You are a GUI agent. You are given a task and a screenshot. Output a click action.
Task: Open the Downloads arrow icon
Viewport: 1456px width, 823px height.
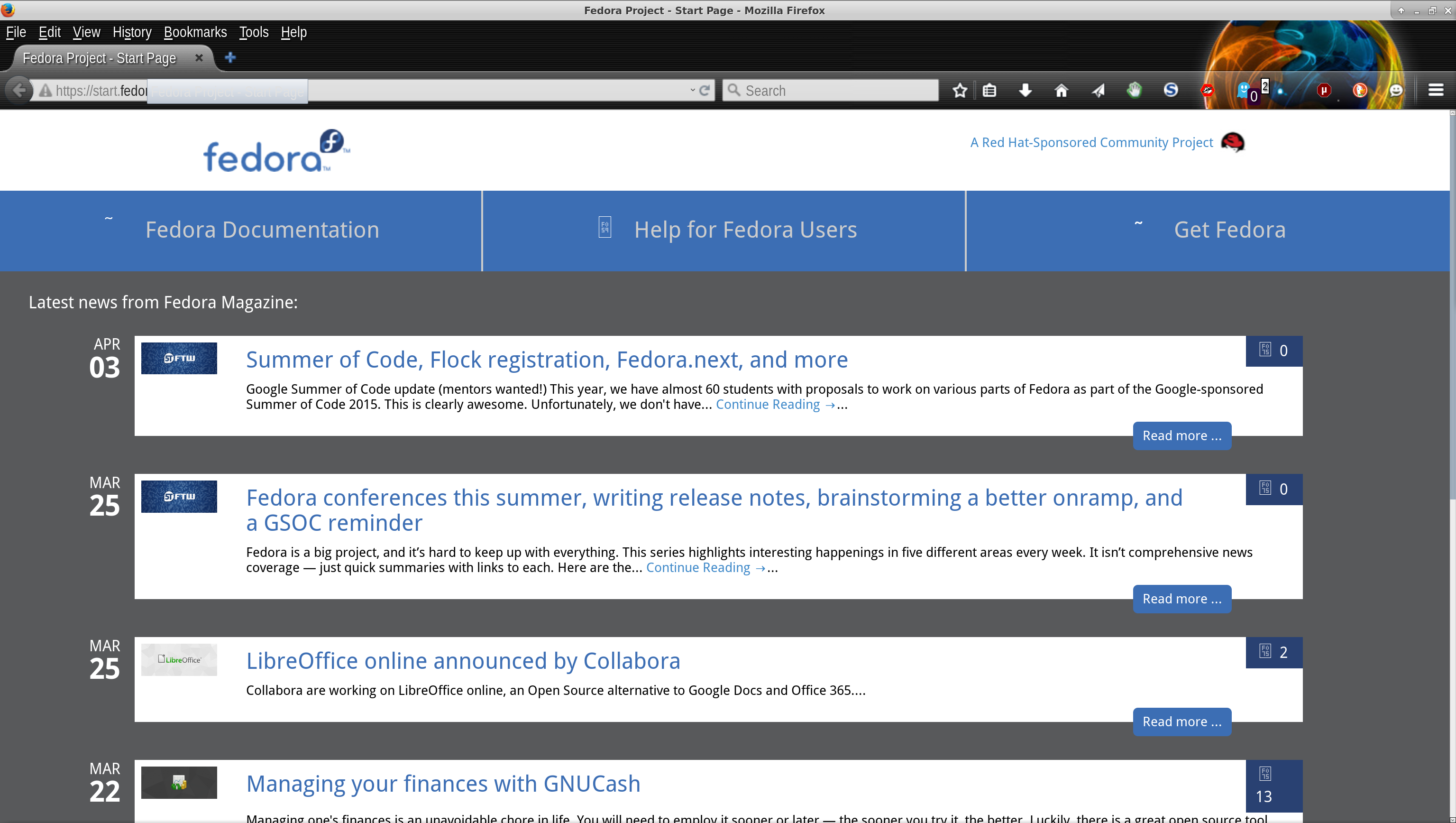tap(1026, 91)
